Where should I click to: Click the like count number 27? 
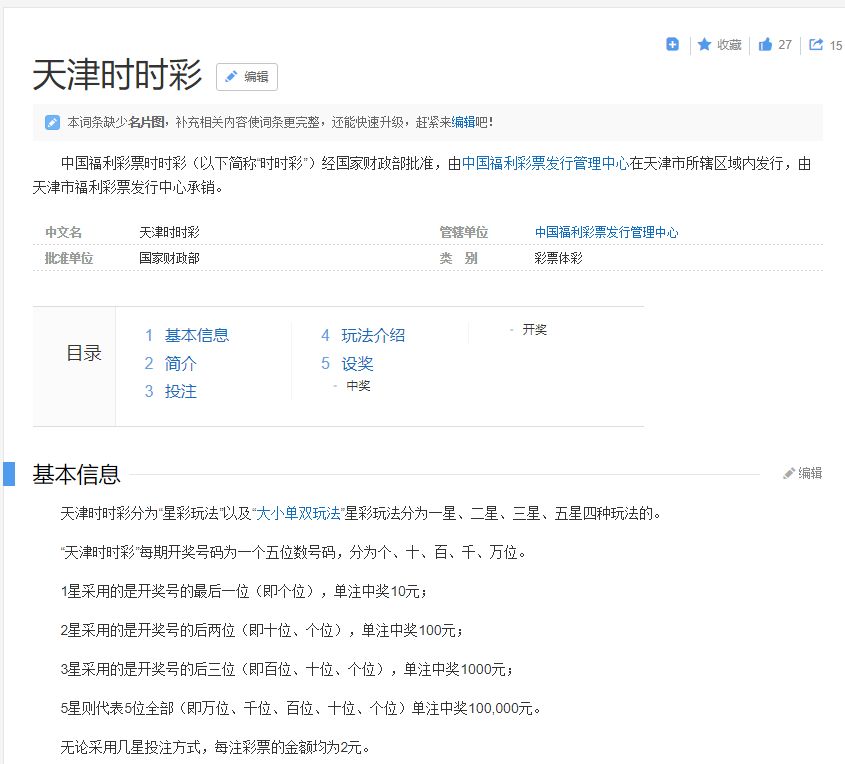tap(786, 44)
